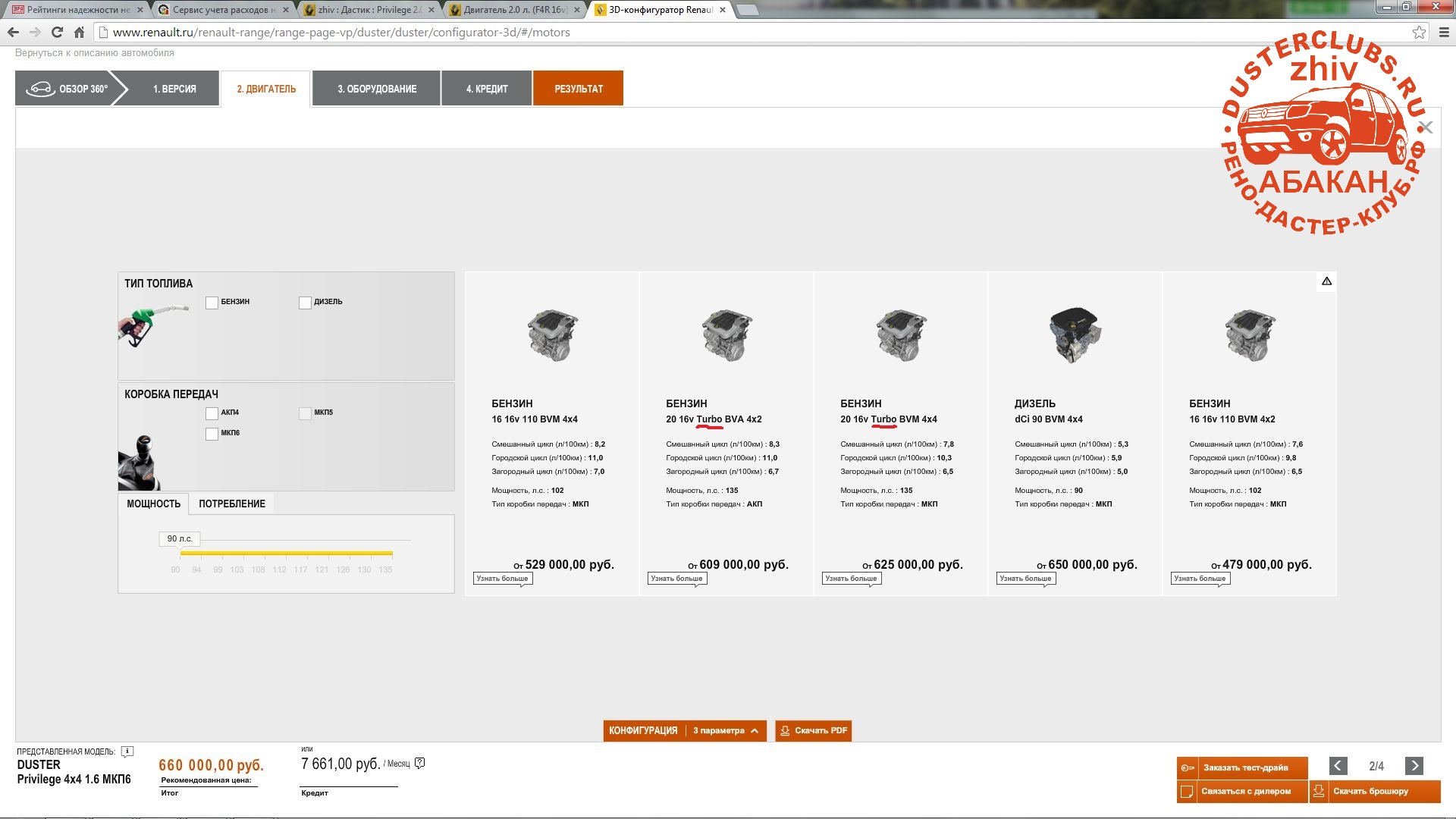Click credit help question icon

[420, 764]
